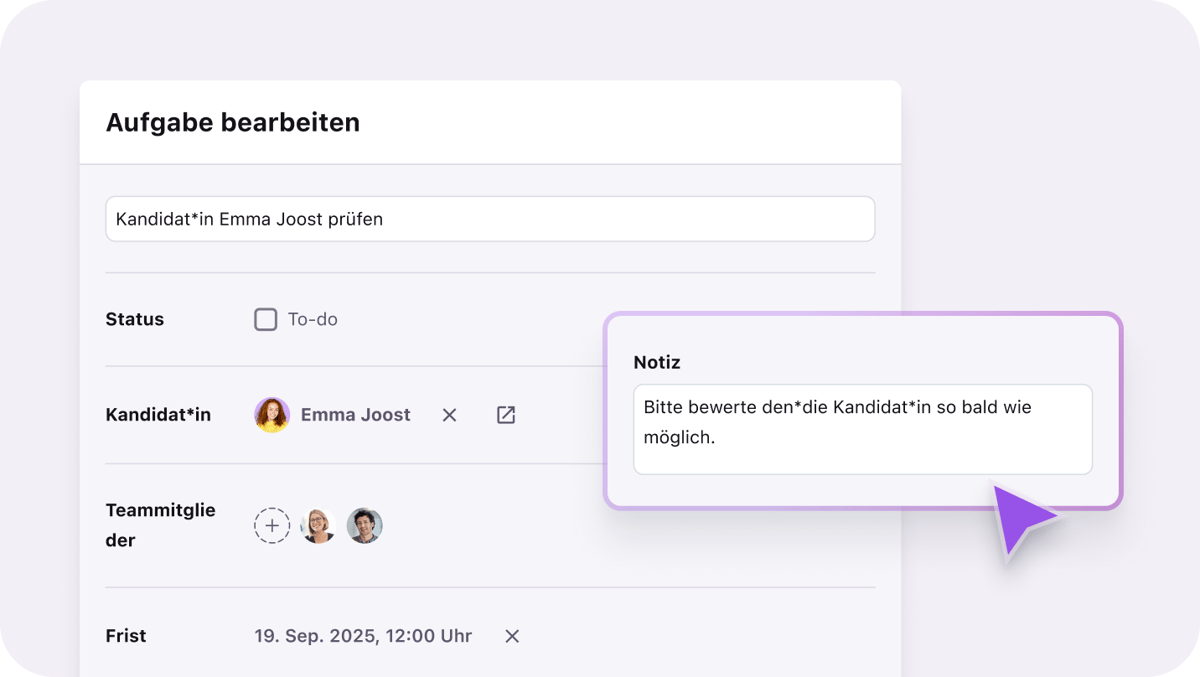
Task: Check the To-do status checkbox
Action: [265, 320]
